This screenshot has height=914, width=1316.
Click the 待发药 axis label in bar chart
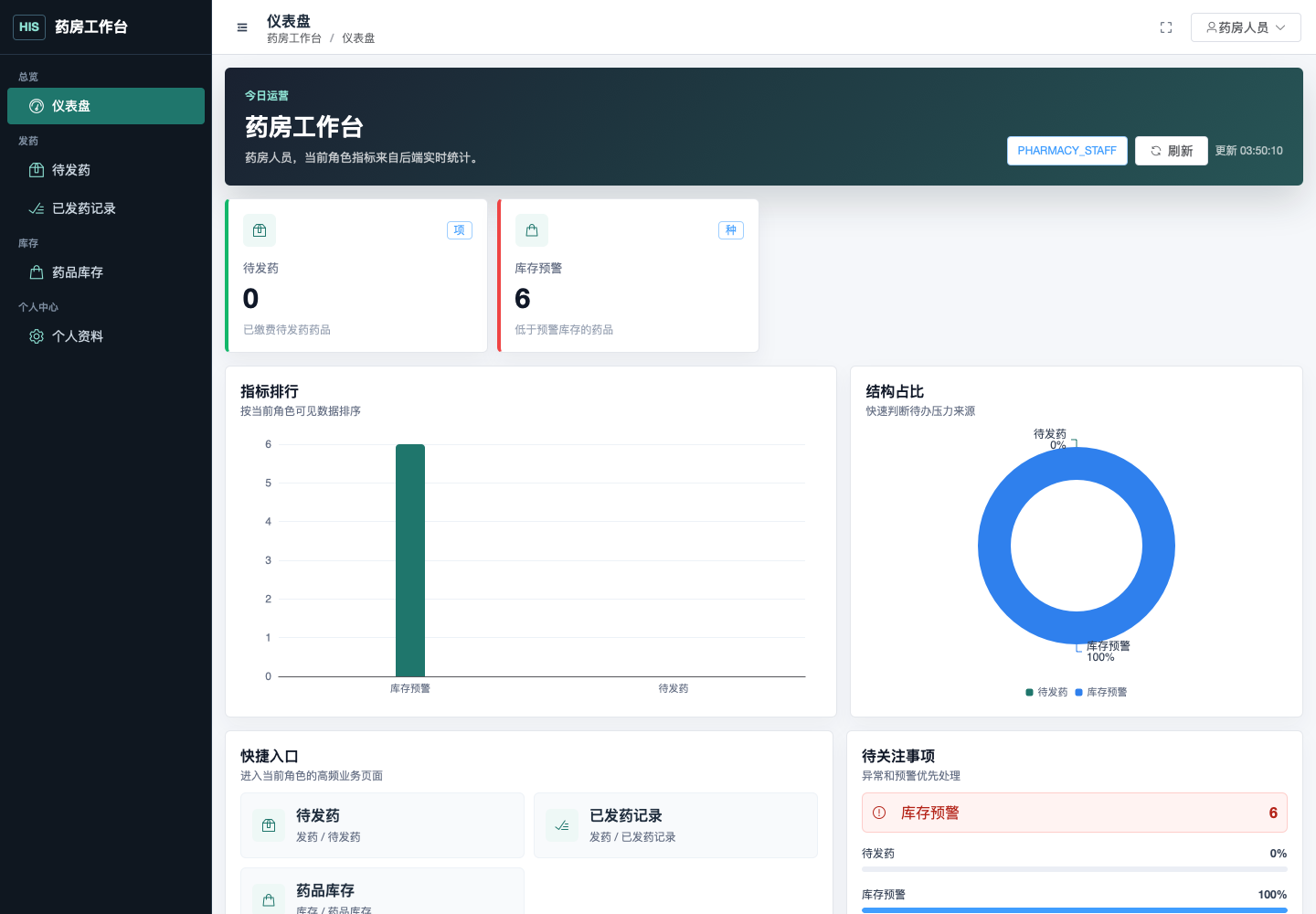(674, 688)
